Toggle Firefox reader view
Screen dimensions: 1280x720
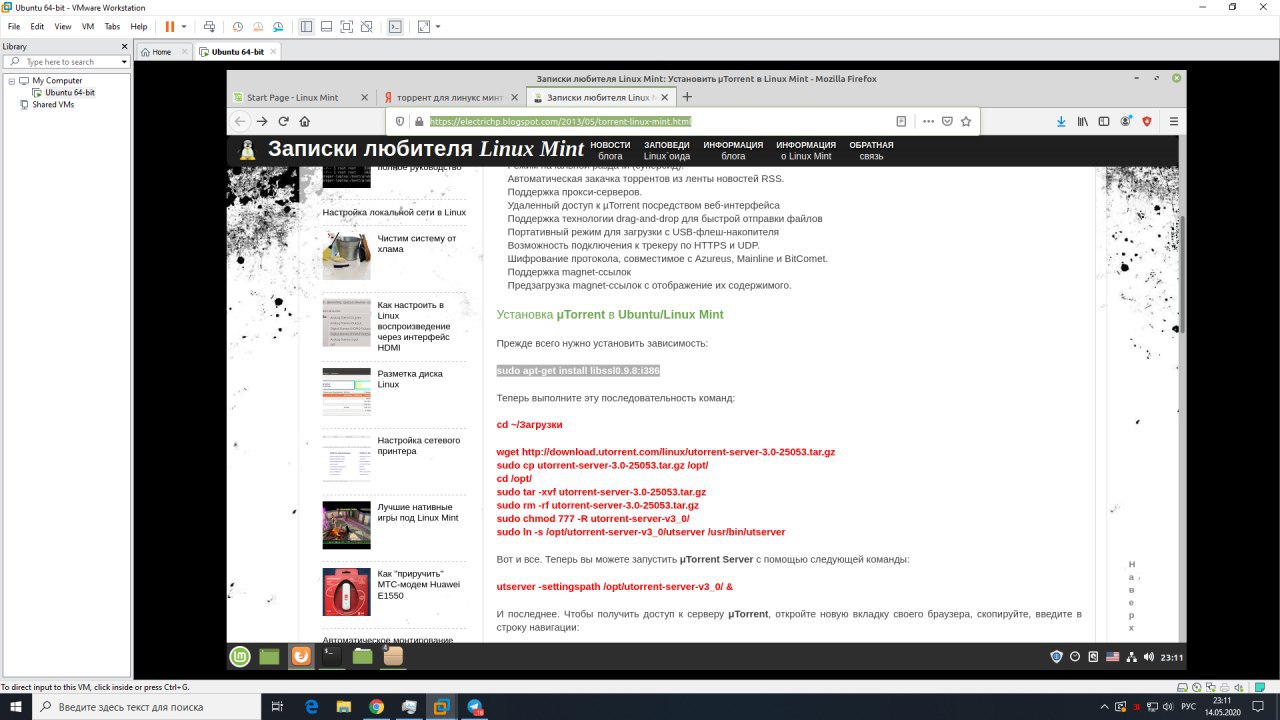901,121
